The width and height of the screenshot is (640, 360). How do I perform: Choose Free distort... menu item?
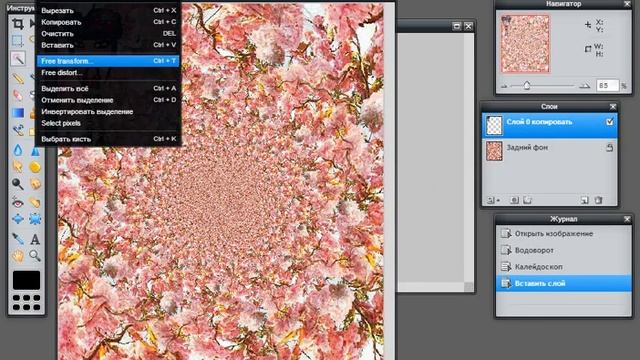(x=108, y=73)
